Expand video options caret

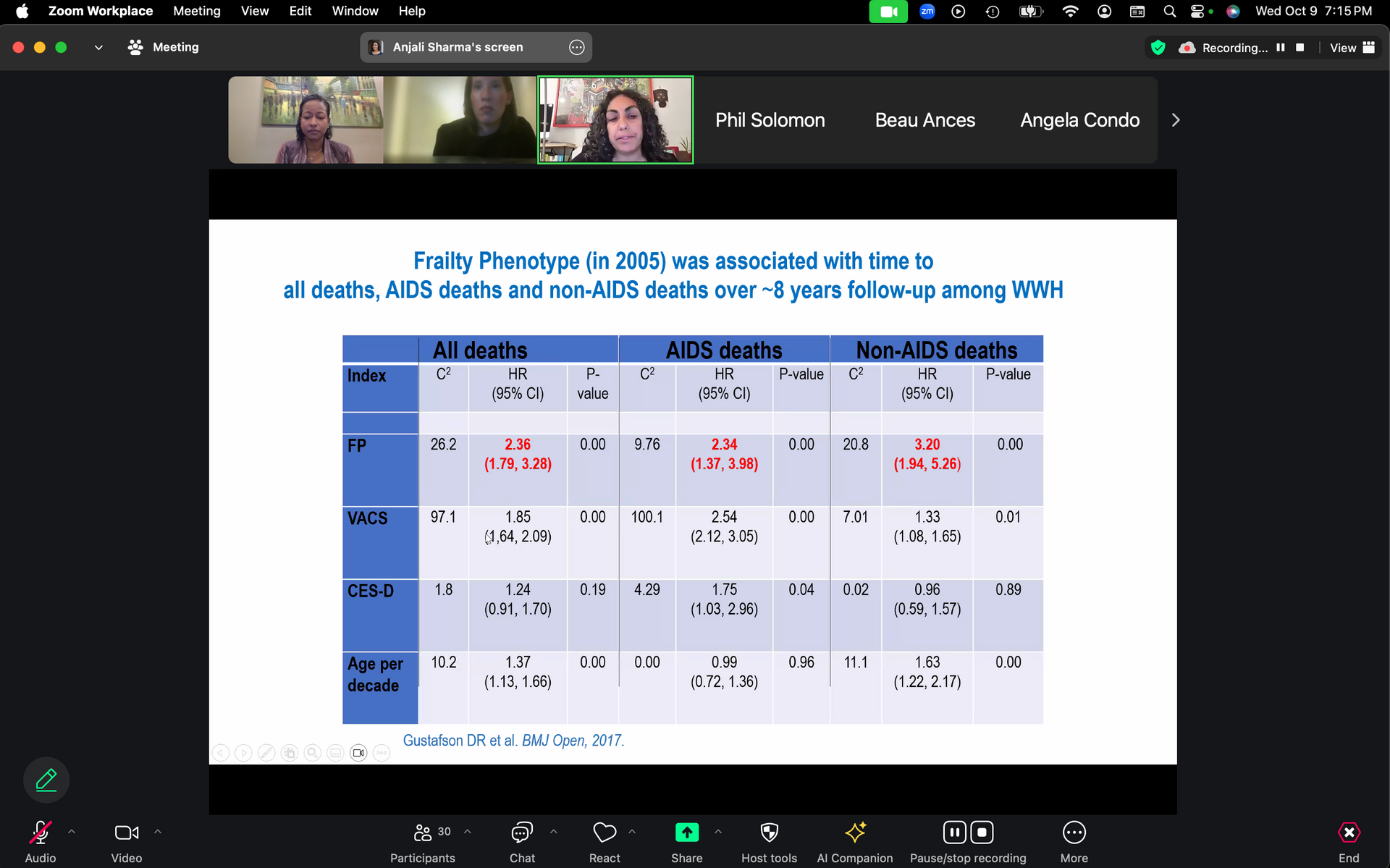click(158, 832)
